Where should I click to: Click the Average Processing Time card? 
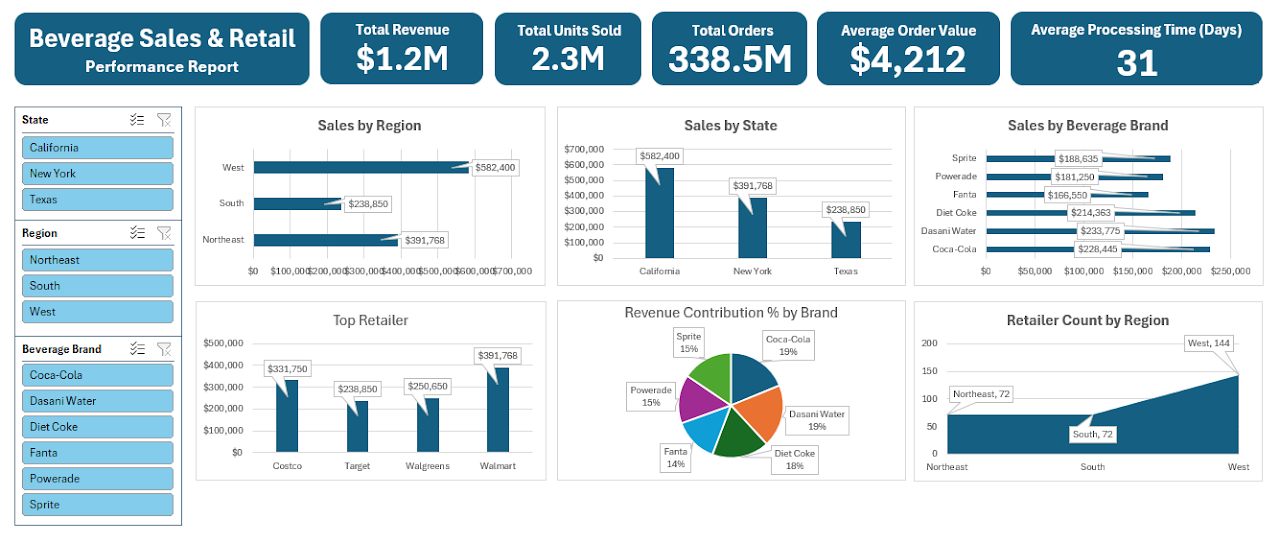pos(1136,48)
